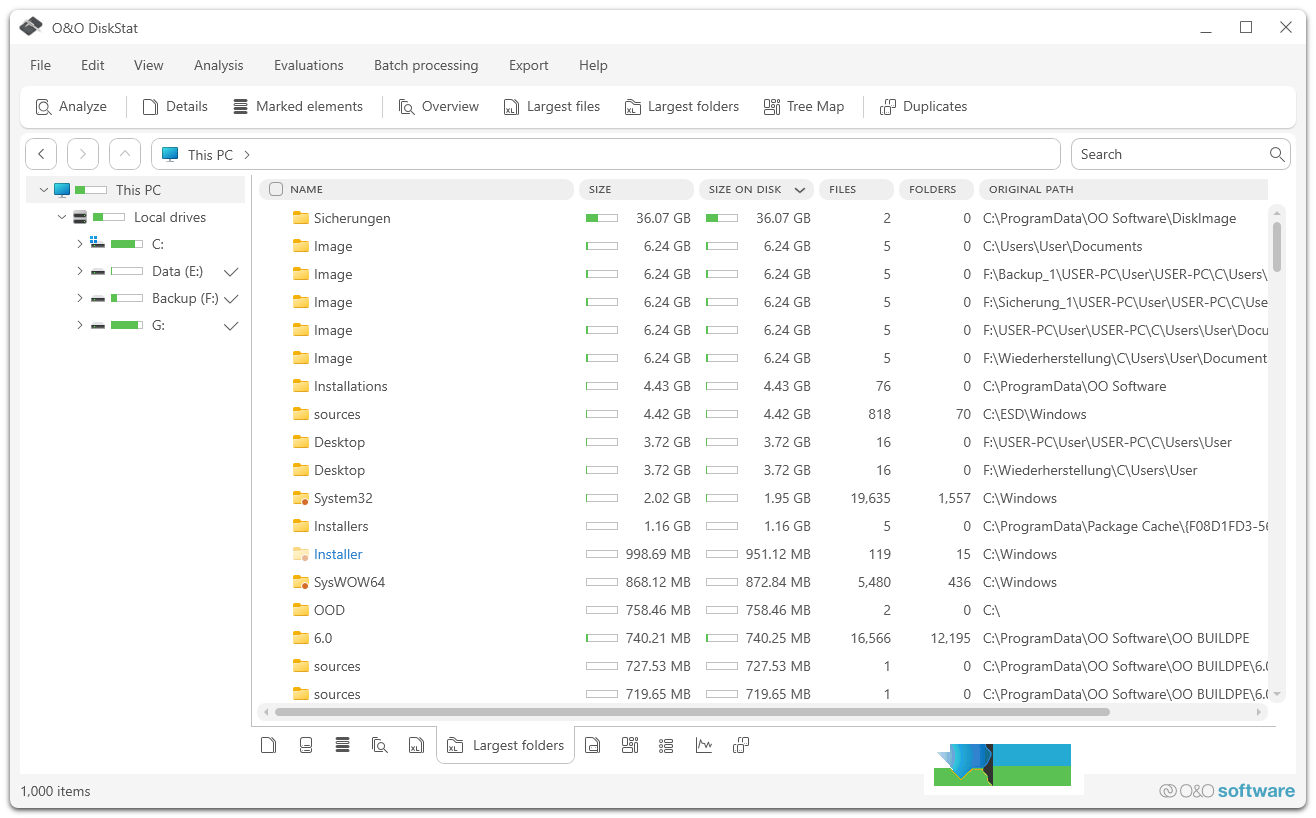Image resolution: width=1316 pixels, height=818 pixels.
Task: Click the Sicherungen folder icon
Action: click(300, 218)
